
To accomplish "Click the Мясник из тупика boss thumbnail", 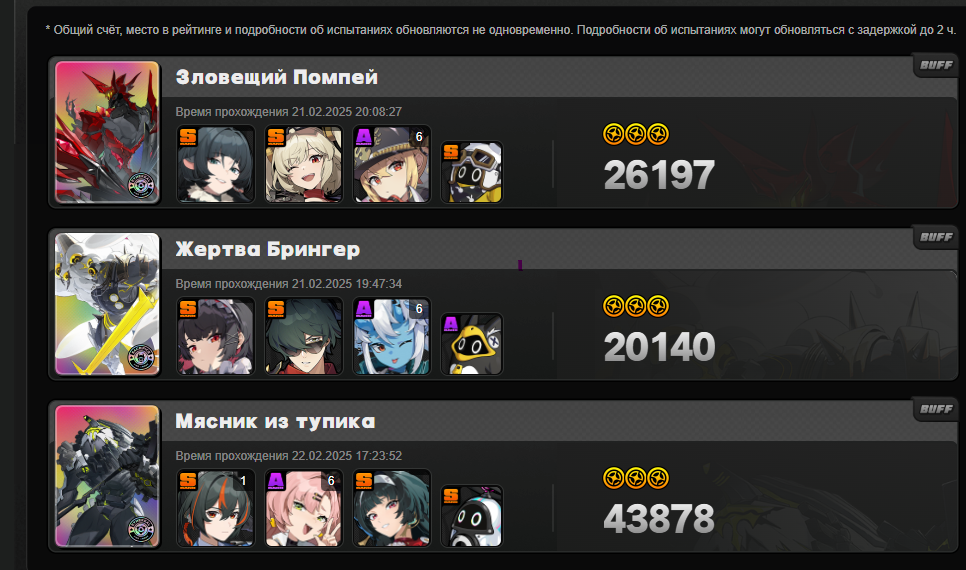I will pyautogui.click(x=107, y=476).
